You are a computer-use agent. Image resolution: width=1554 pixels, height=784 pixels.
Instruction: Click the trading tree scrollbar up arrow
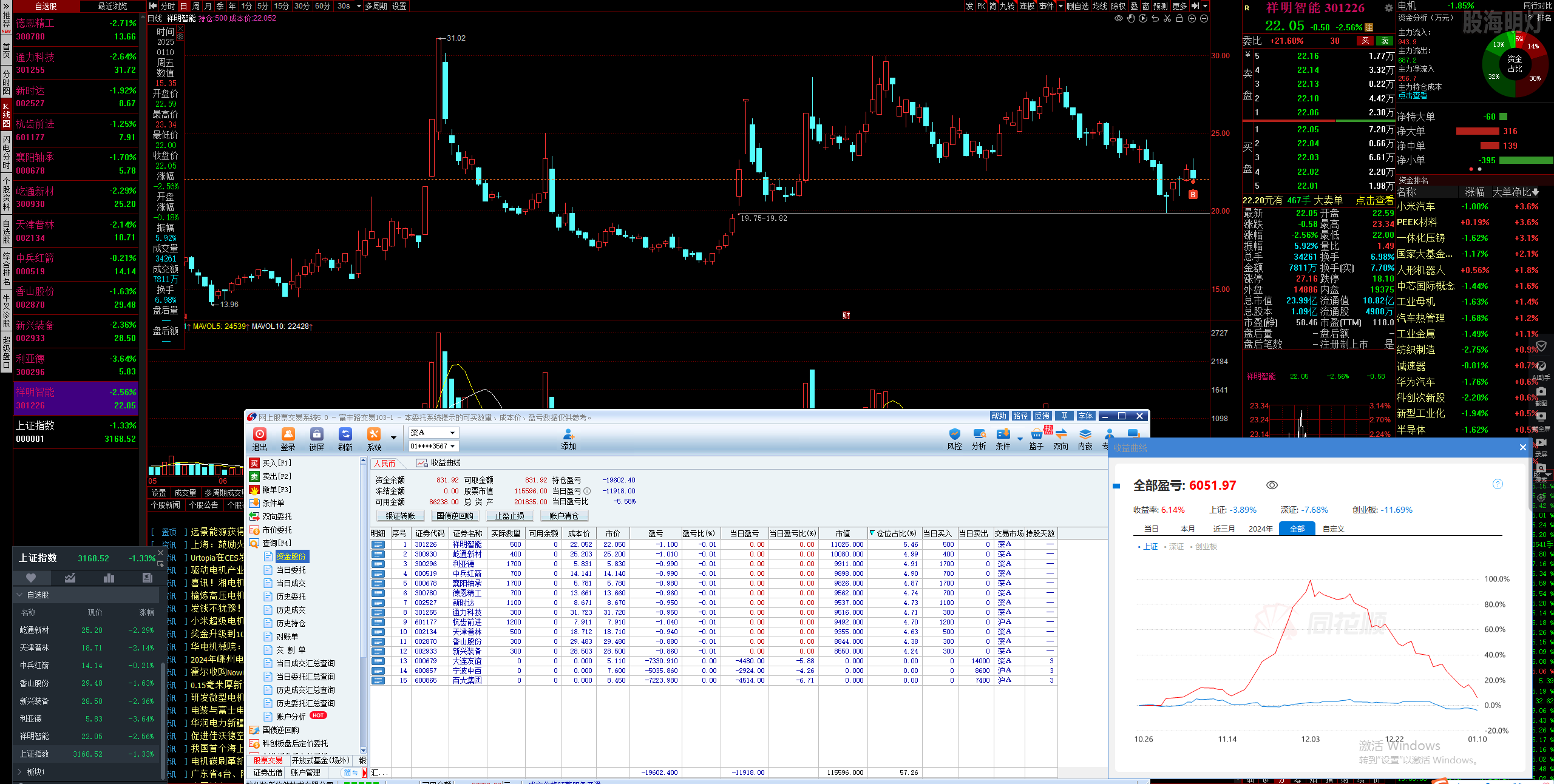tap(363, 461)
